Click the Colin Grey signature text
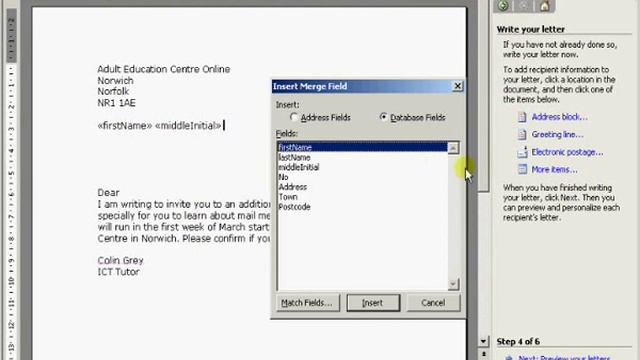This screenshot has height=360, width=640. pos(120,260)
